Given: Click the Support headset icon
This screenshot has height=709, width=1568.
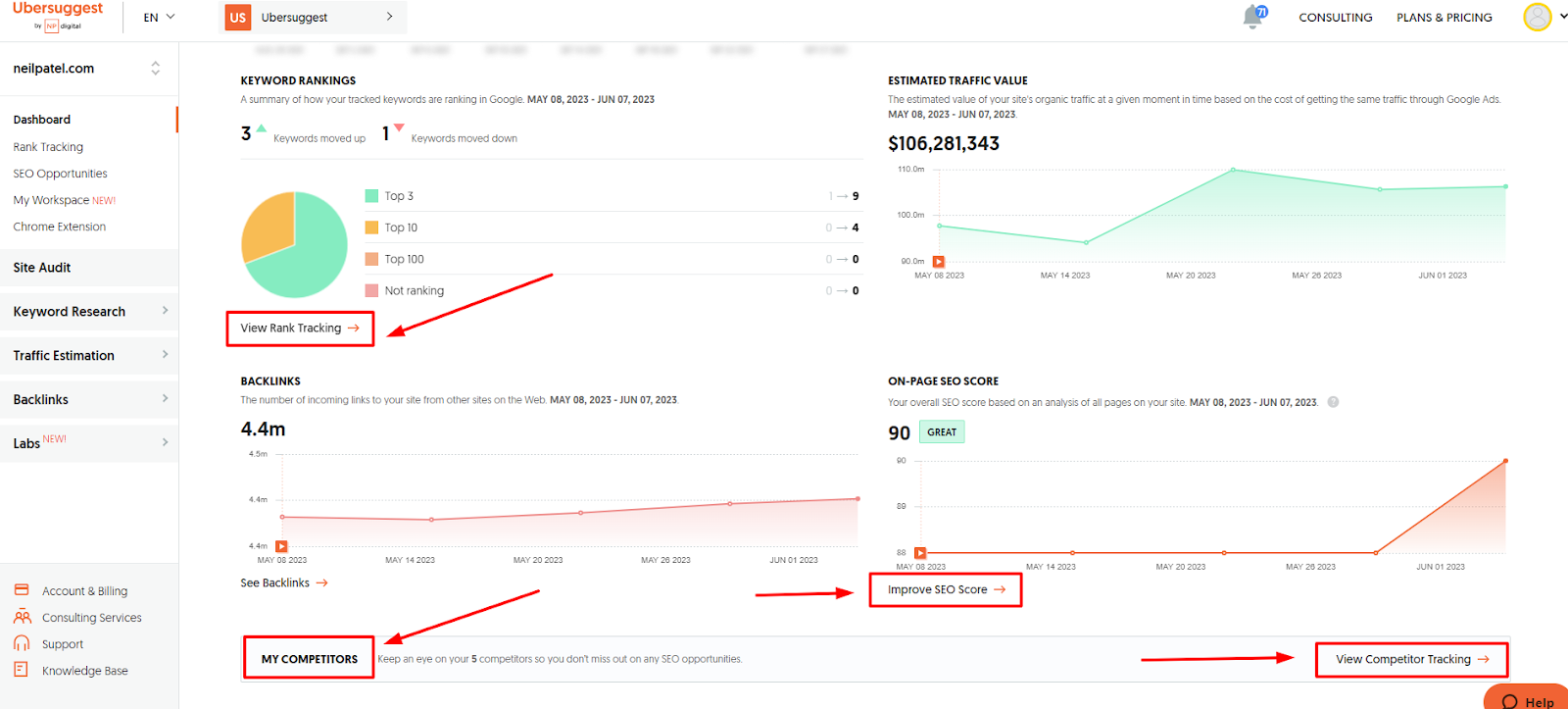Looking at the screenshot, I should [22, 643].
